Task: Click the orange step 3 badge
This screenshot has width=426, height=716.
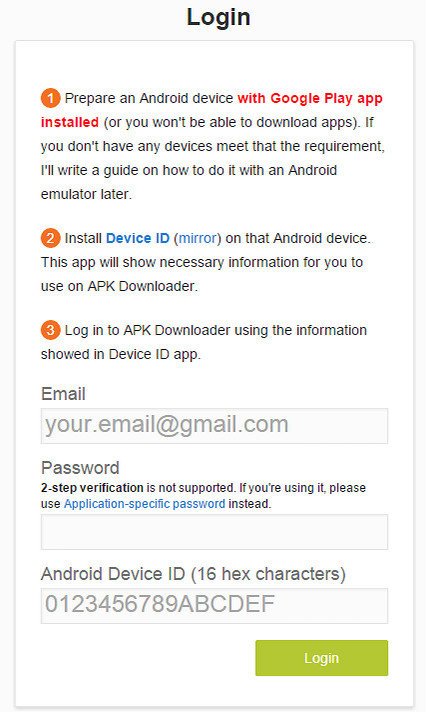Action: [50, 330]
